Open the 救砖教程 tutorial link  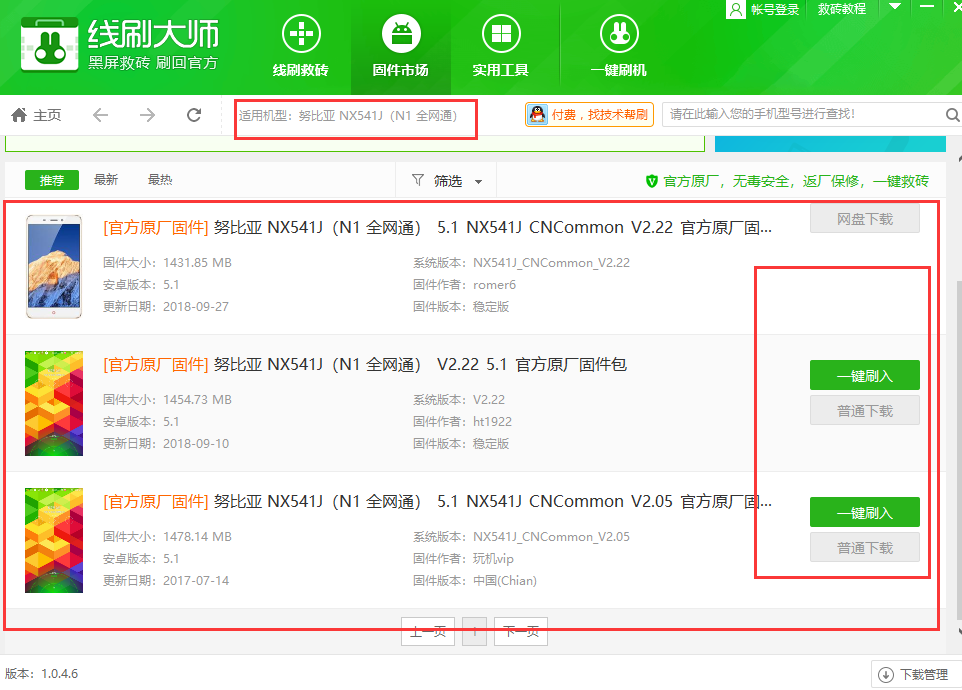(842, 9)
